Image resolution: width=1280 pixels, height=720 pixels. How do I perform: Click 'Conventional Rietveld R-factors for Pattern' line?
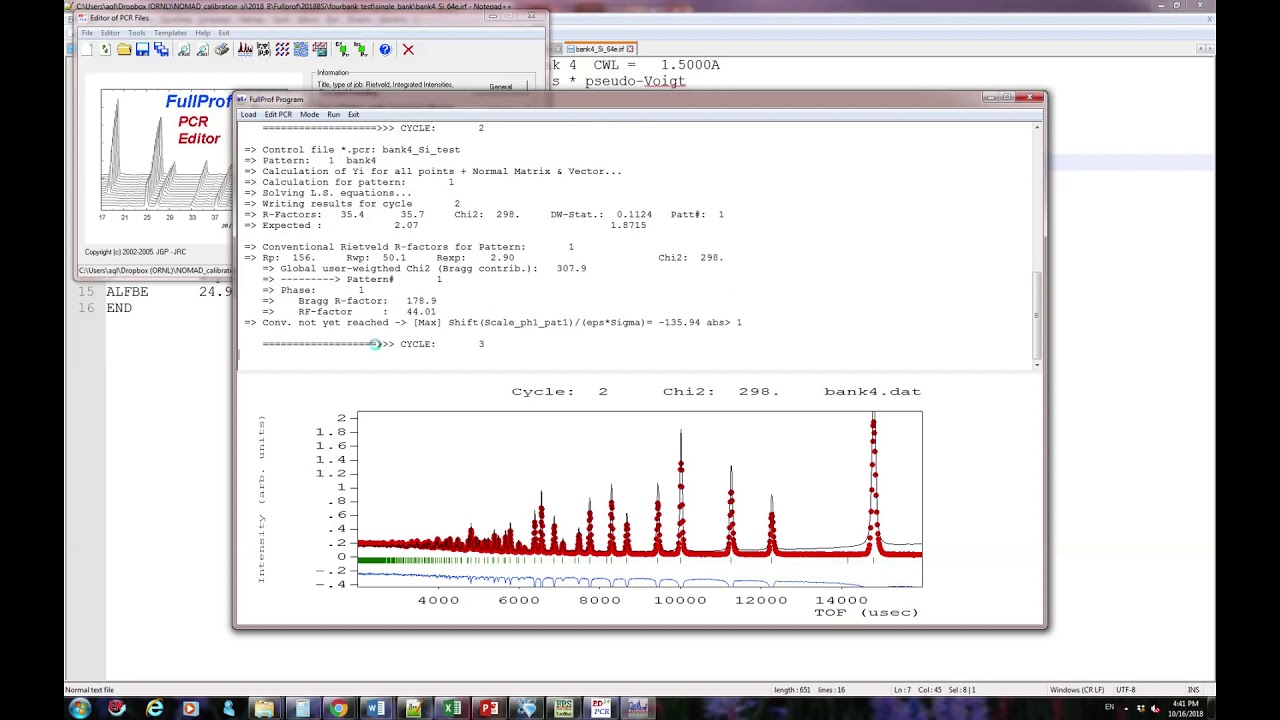pos(409,247)
